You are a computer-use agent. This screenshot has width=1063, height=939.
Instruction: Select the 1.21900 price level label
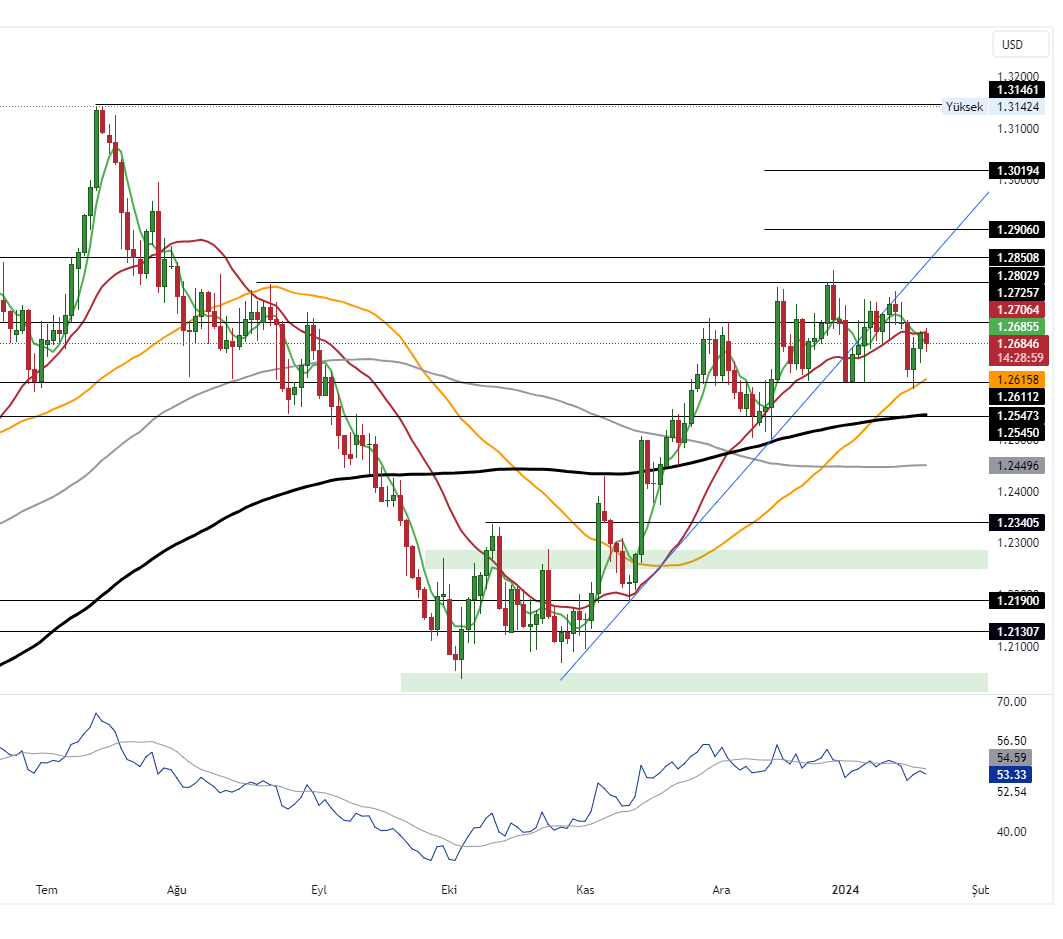pos(1017,601)
